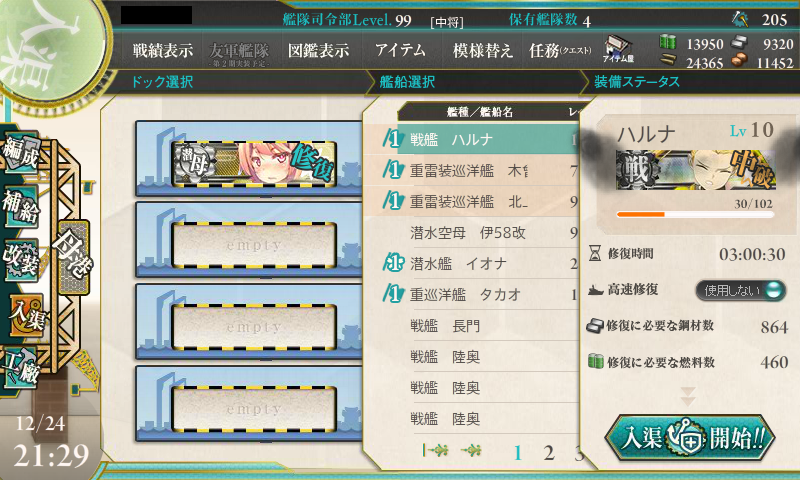Image resolution: width=800 pixels, height=480 pixels.
Task: Toggle the 高速修復 instant repair switch
Action: [x=740, y=290]
